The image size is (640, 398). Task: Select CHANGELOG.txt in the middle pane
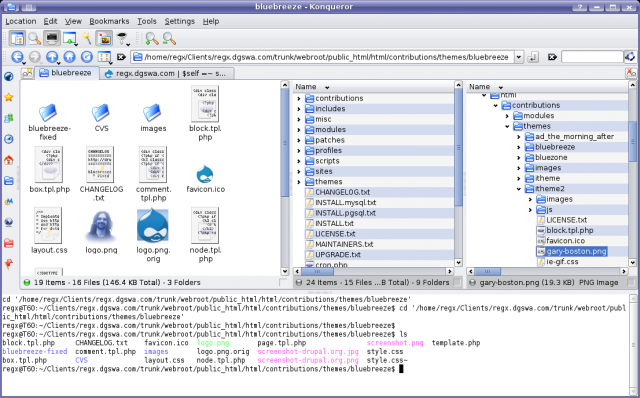342,192
